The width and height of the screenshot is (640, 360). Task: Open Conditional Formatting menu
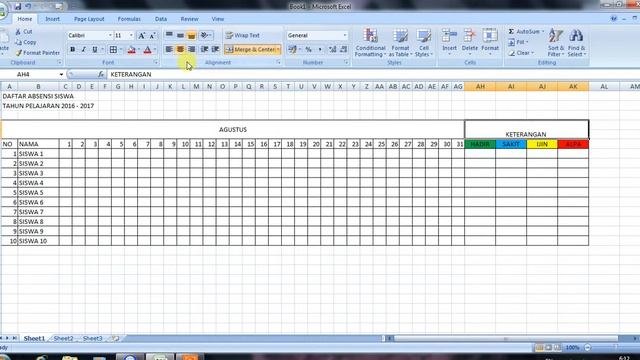[x=370, y=43]
